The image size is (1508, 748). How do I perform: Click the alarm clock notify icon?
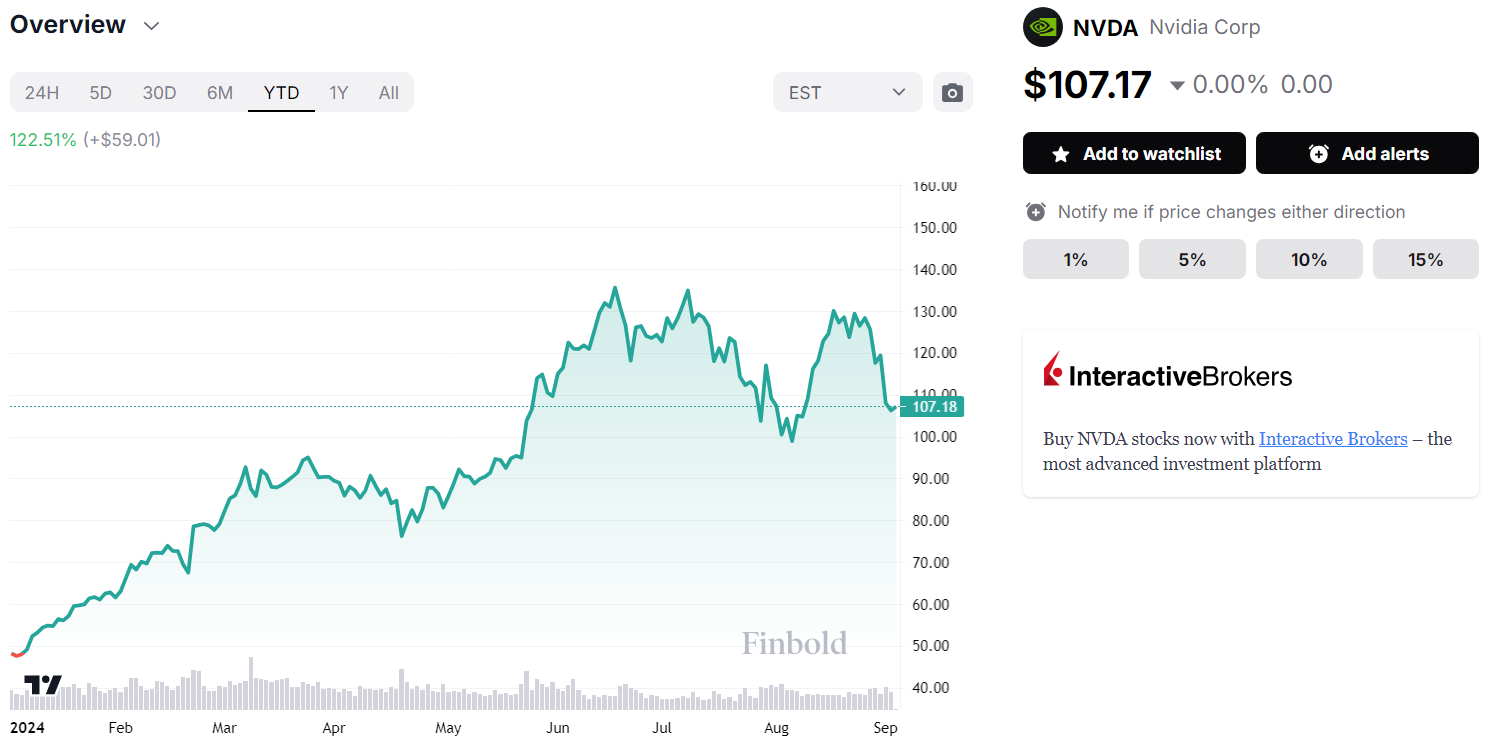[x=1036, y=212]
